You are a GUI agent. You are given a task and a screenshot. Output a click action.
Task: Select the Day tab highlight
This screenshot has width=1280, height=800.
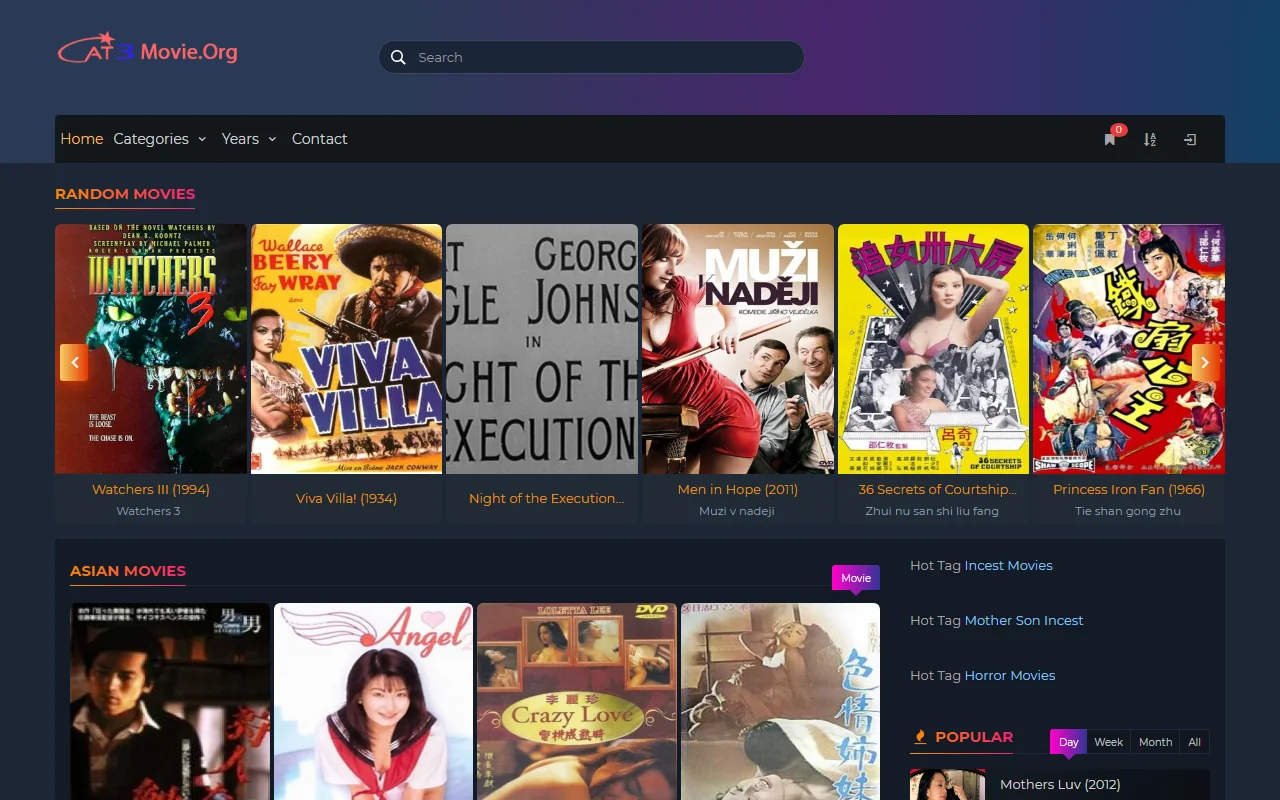point(1068,741)
